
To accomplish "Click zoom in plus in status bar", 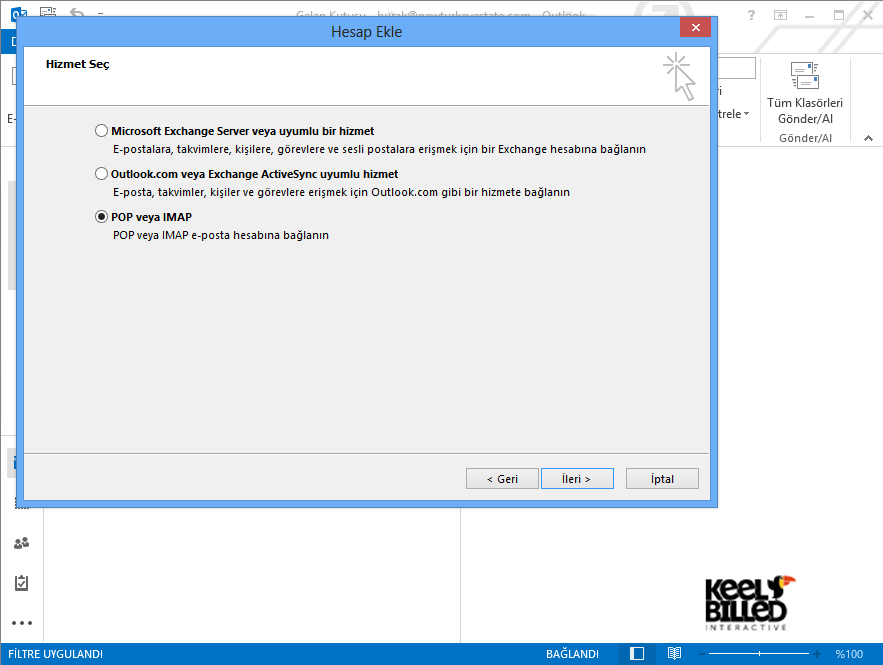I will 817,654.
